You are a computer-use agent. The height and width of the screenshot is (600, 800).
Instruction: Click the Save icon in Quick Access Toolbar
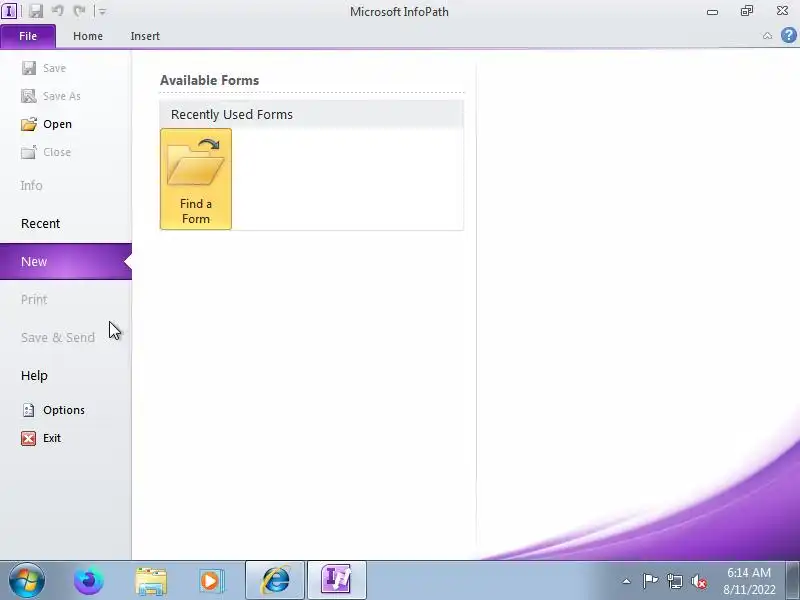pyautogui.click(x=35, y=11)
